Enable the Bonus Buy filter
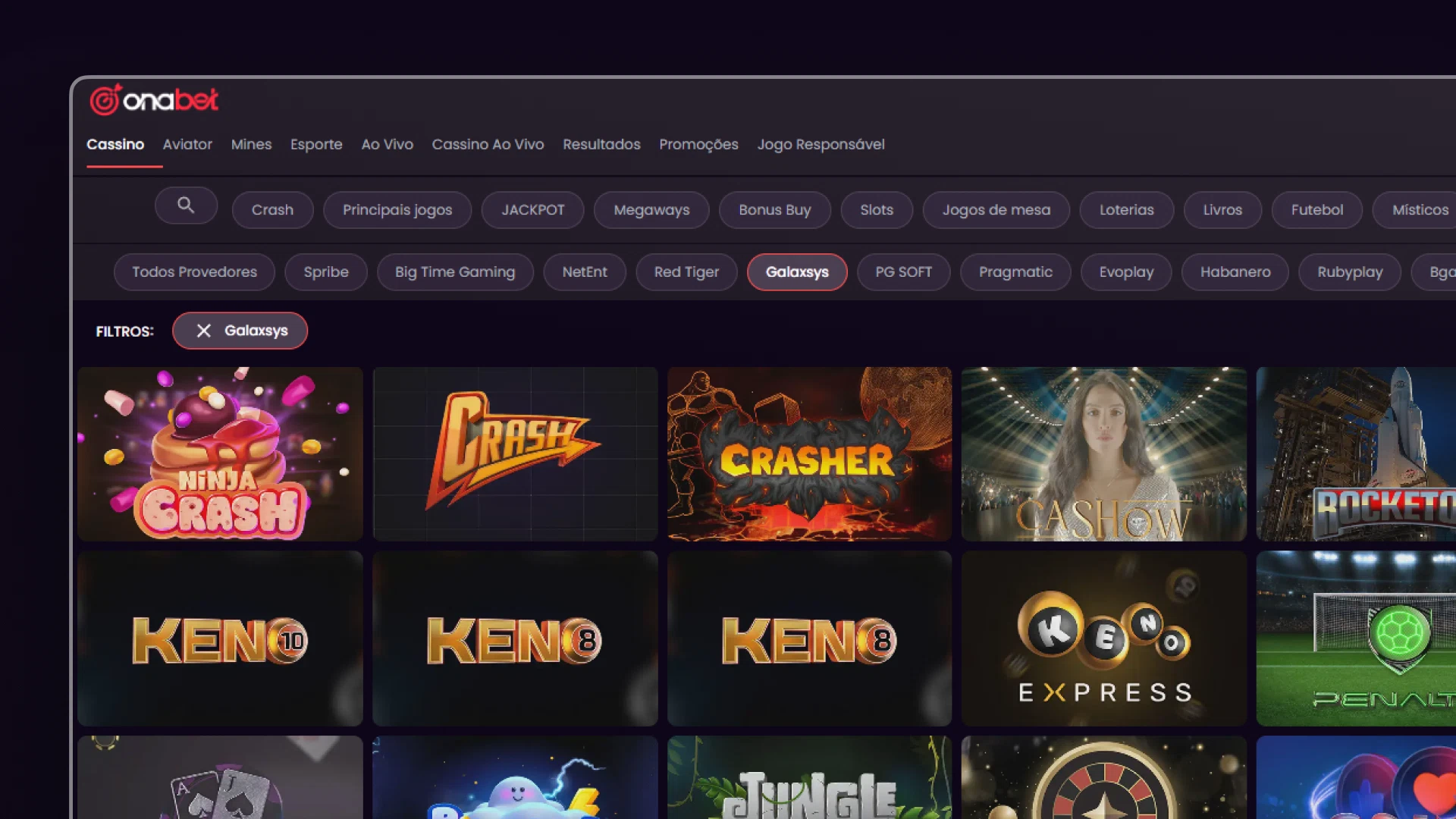 click(775, 210)
